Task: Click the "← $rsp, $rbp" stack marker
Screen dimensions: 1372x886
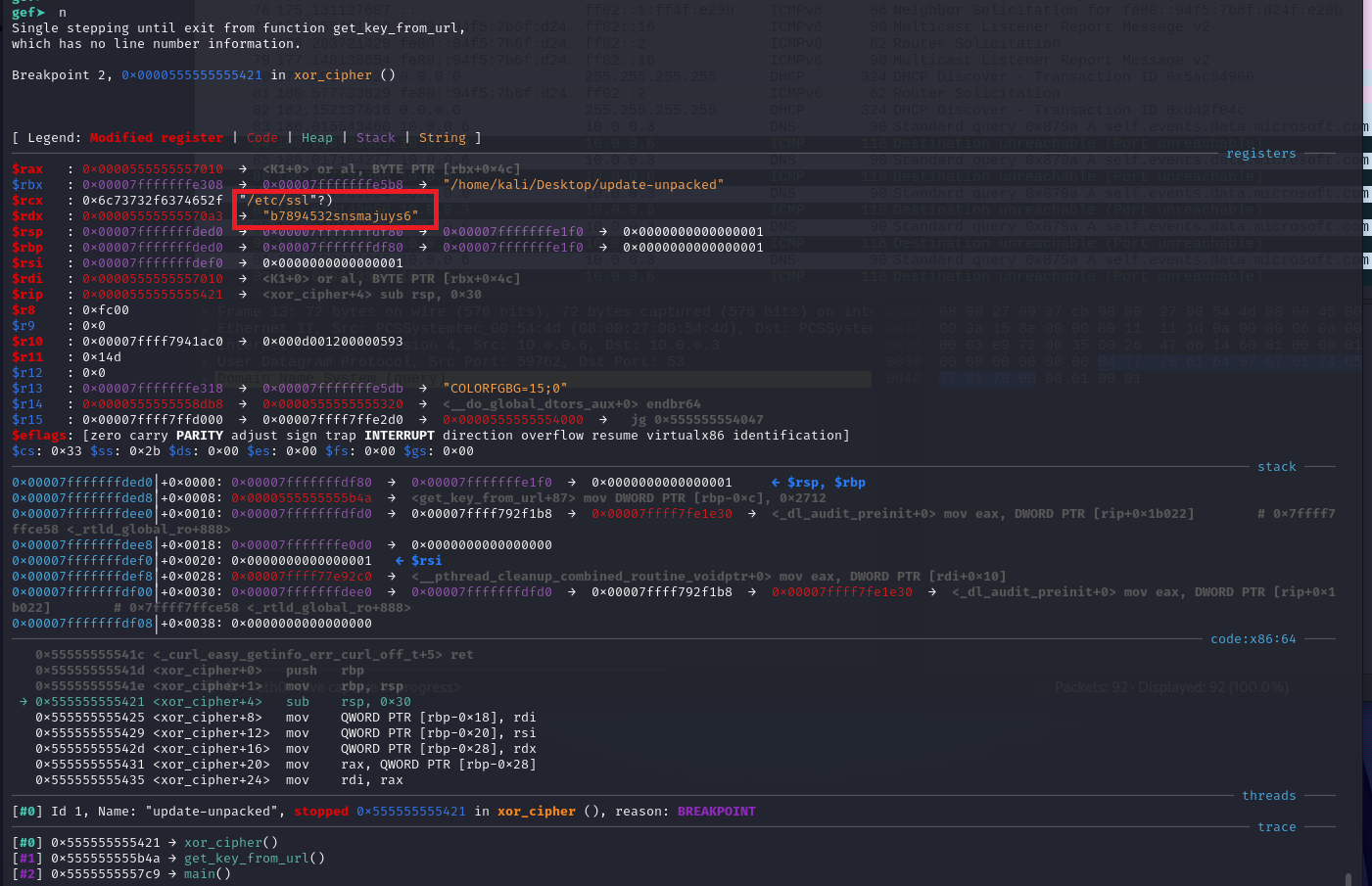Action: click(x=819, y=483)
